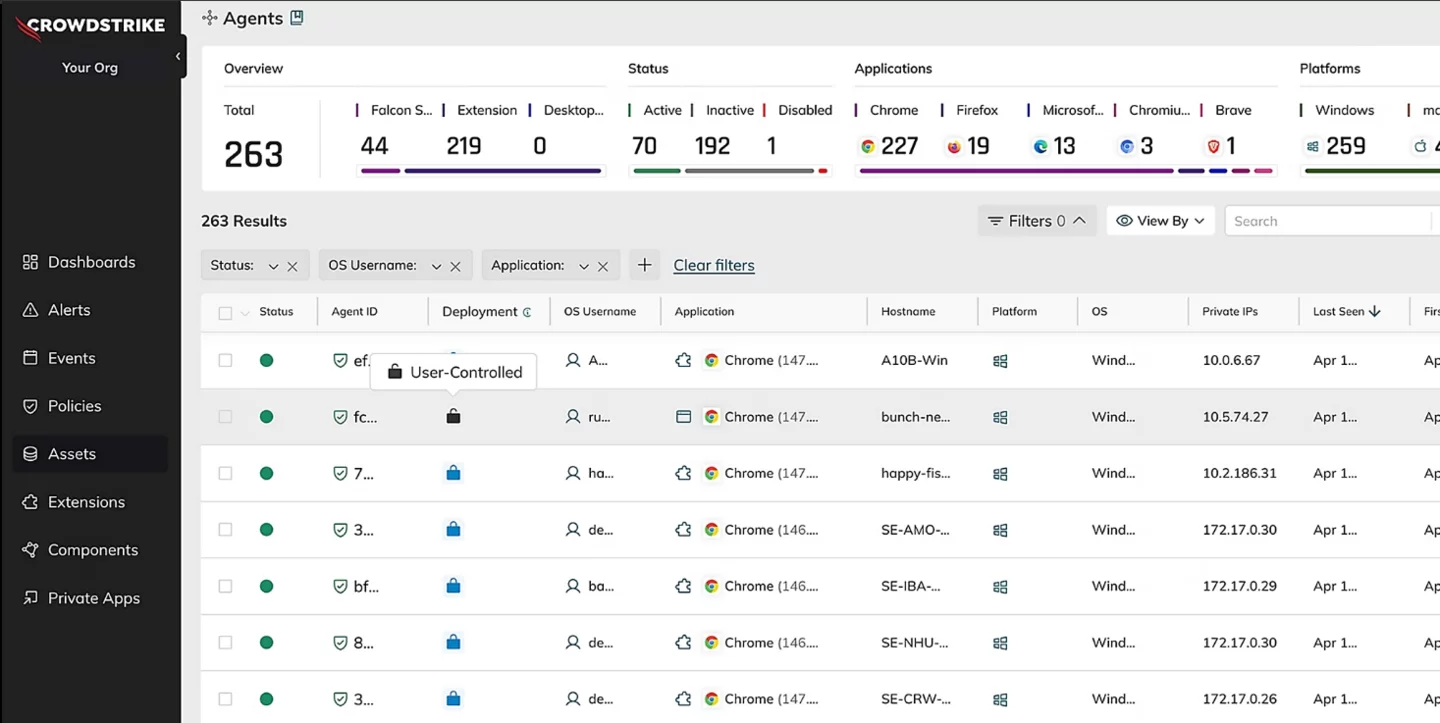Image resolution: width=1440 pixels, height=723 pixels.
Task: Click the Windows icon in Platforms summary
Action: pyautogui.click(x=1312, y=147)
